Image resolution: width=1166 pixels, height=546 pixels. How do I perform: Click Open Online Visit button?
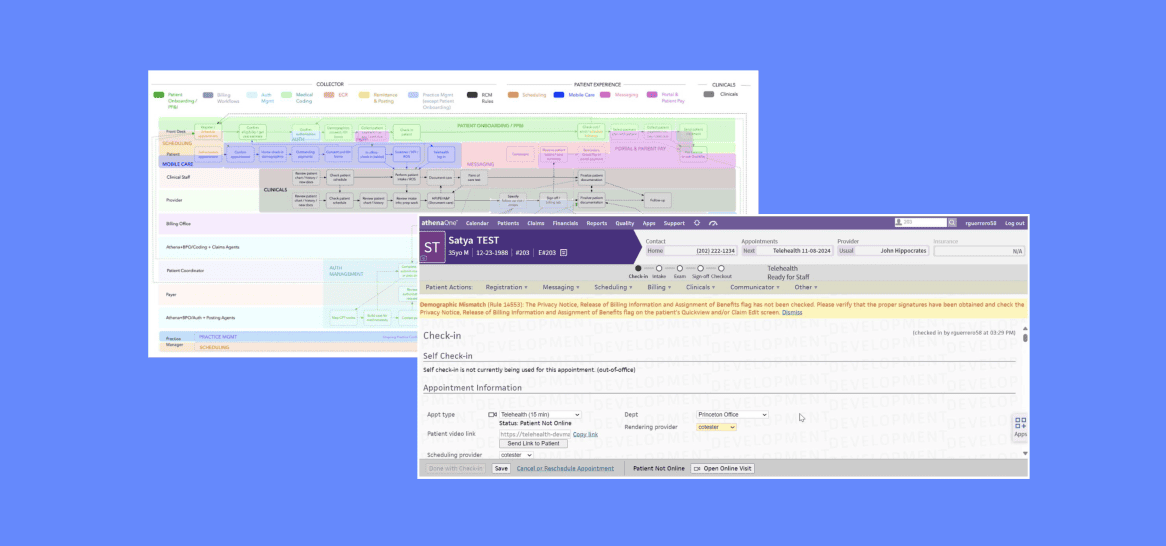[x=723, y=468]
